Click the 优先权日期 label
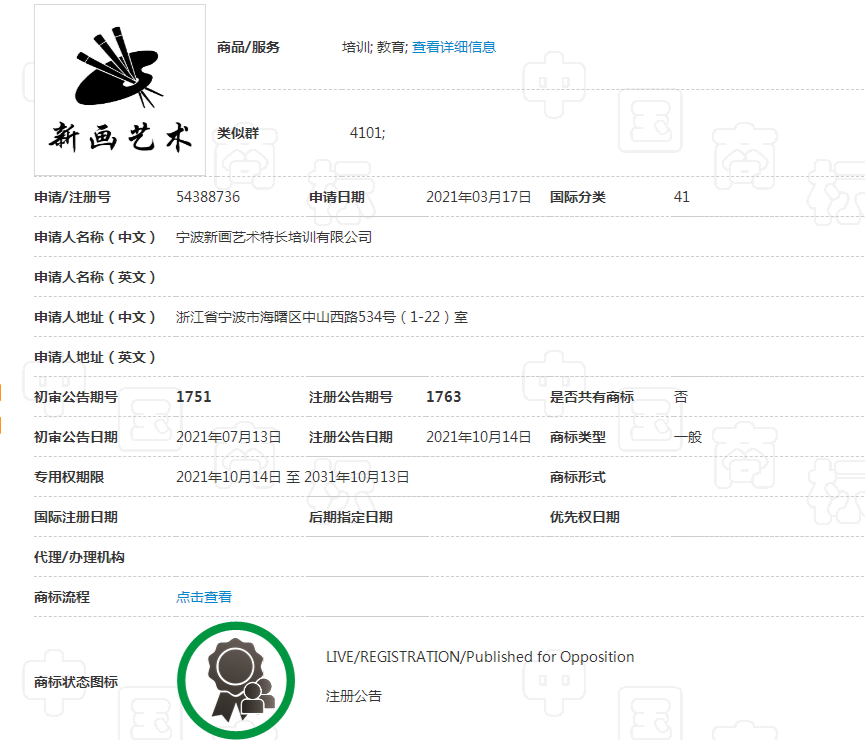Image resolution: width=865 pixels, height=740 pixels. tap(585, 517)
